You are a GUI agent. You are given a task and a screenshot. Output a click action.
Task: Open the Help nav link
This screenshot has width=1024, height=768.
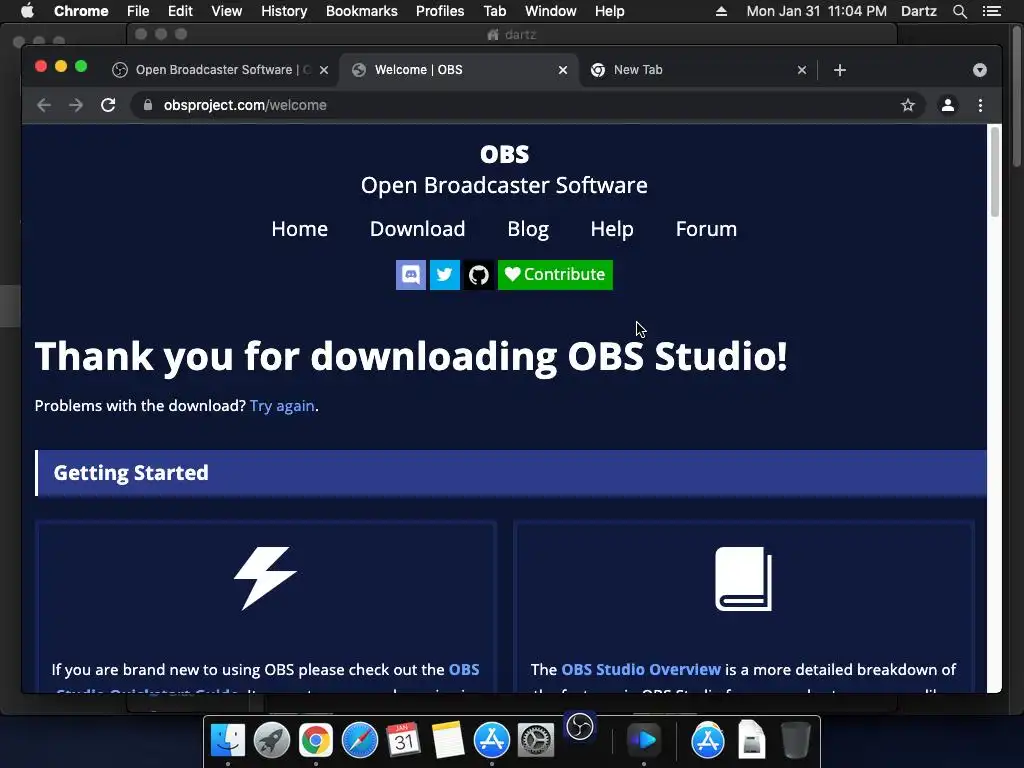tap(612, 229)
